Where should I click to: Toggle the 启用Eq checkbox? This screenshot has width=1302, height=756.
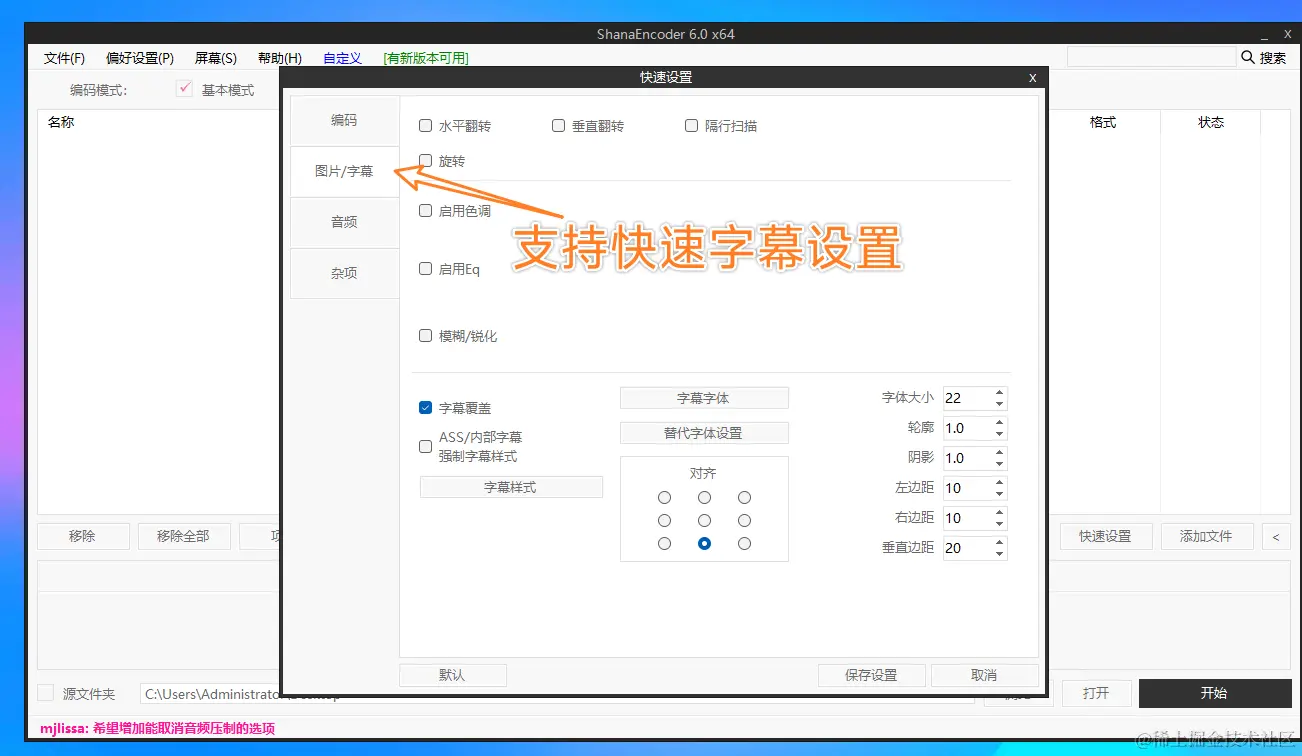(x=426, y=269)
